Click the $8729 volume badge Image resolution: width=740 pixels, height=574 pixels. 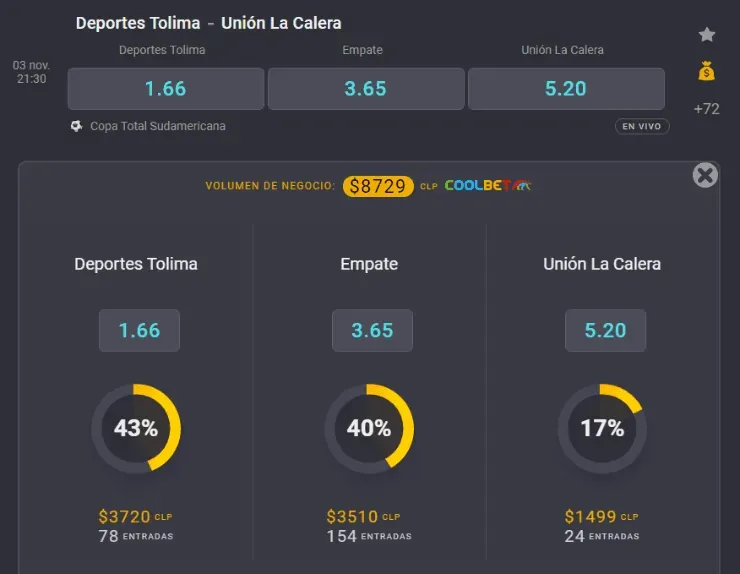pyautogui.click(x=377, y=186)
